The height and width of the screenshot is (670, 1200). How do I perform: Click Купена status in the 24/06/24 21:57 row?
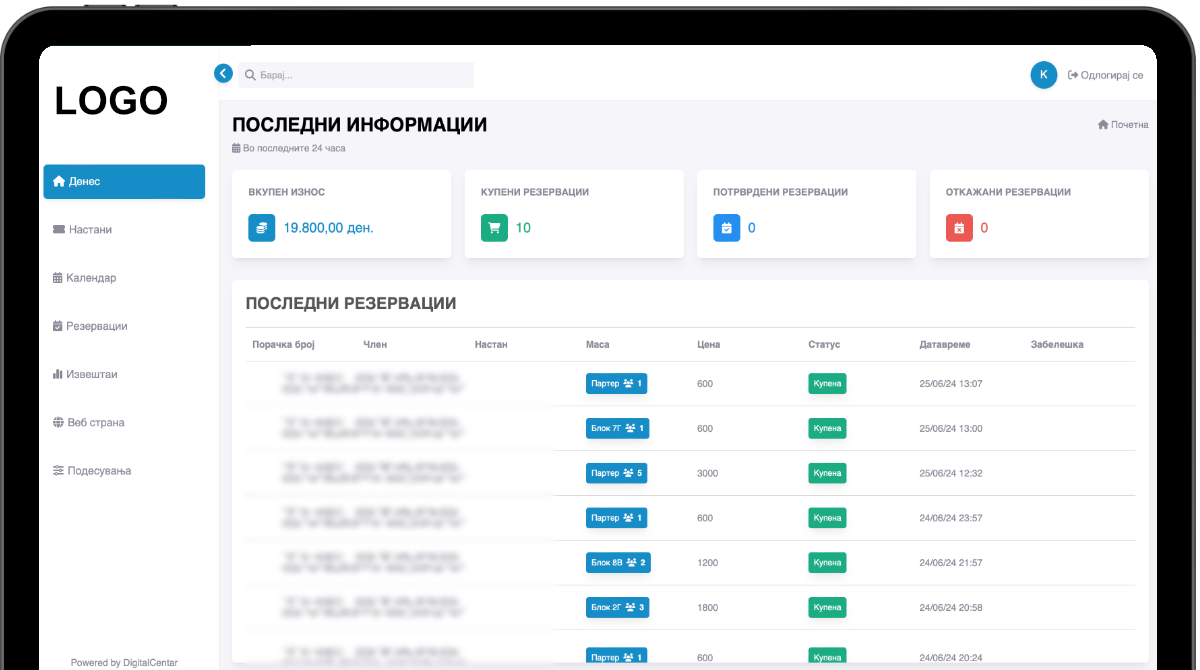827,563
